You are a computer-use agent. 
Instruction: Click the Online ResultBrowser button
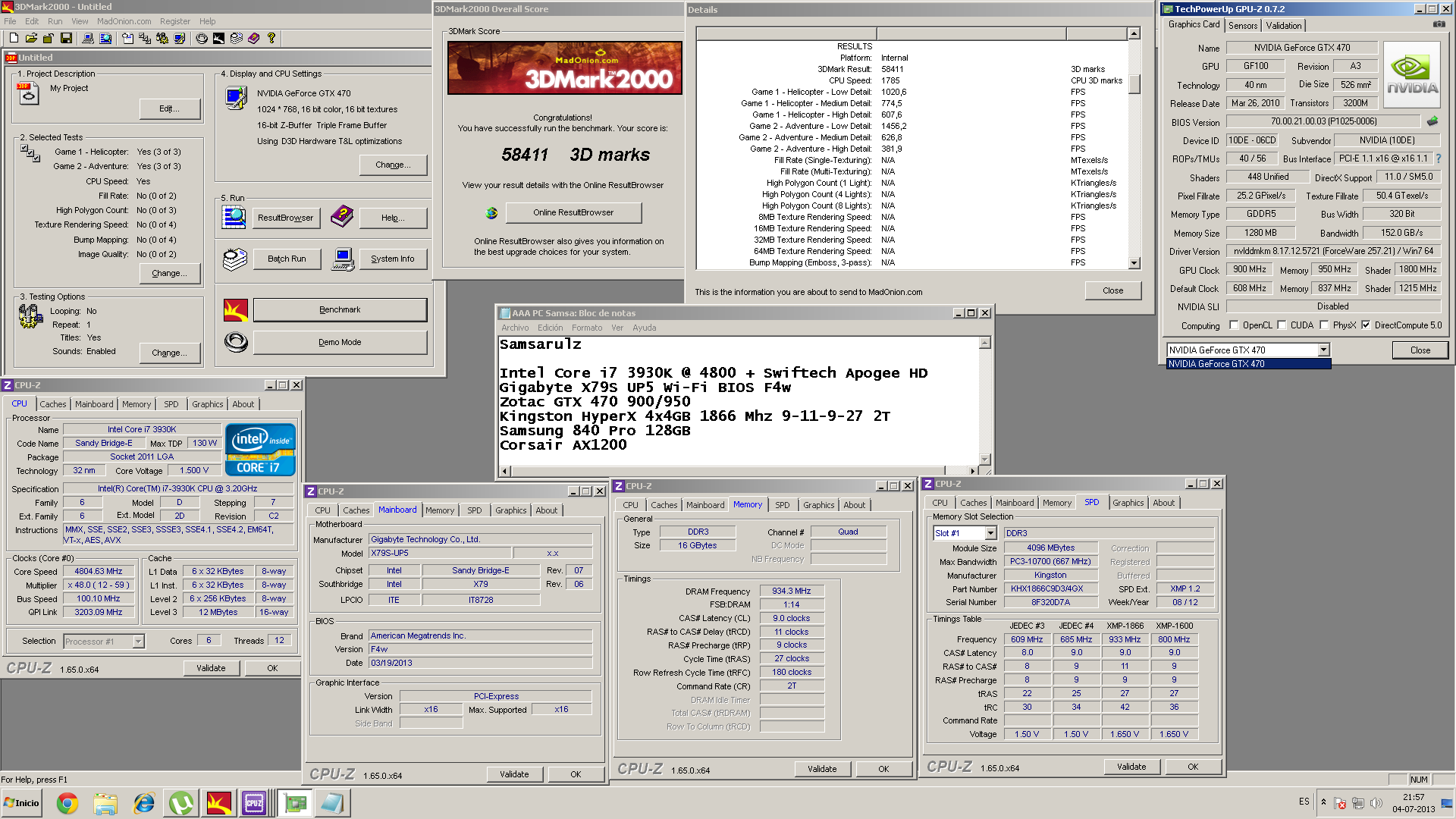(x=573, y=212)
